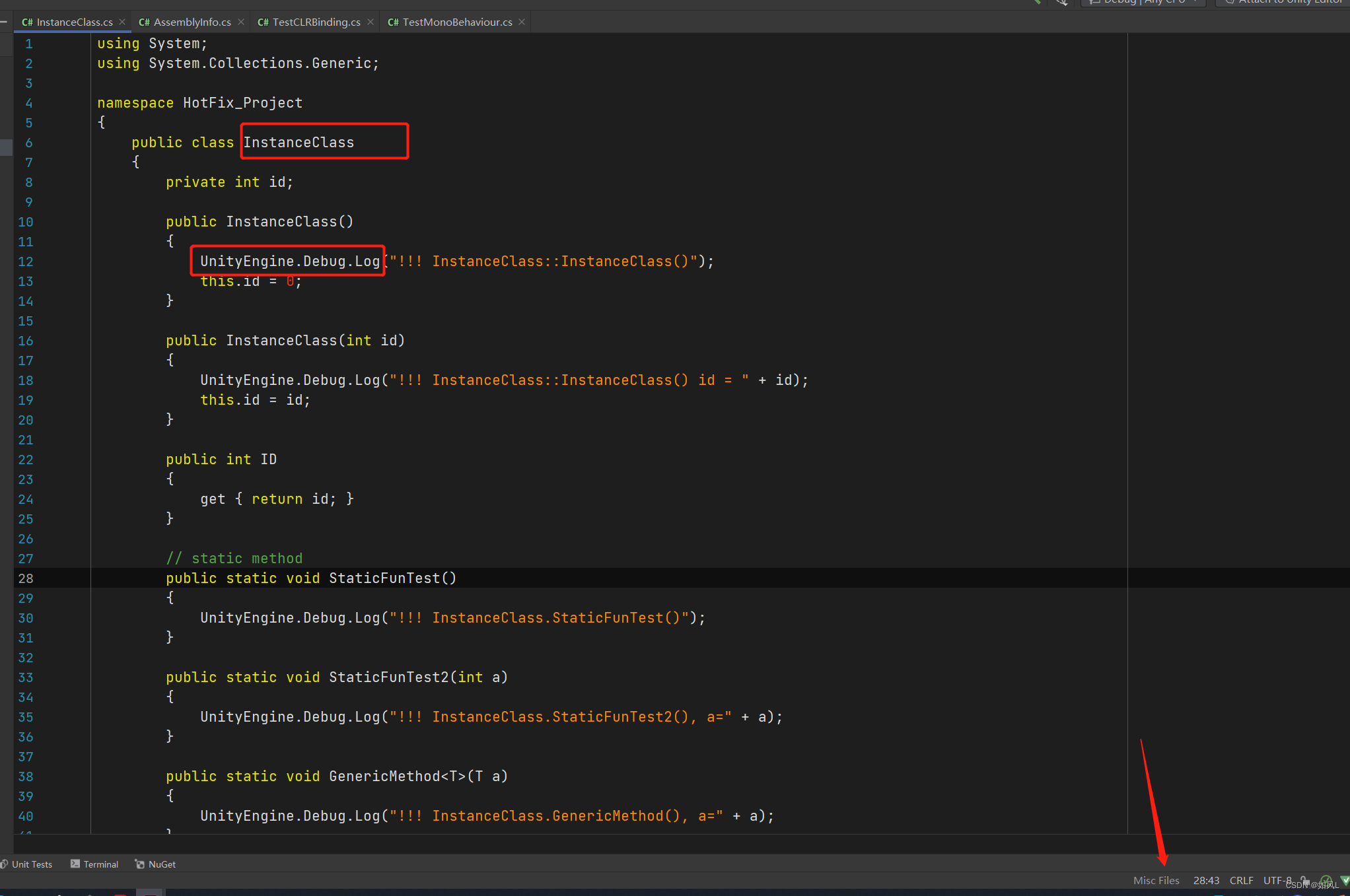Screen dimensions: 1350x896
Task: Click the Misc Files context indicator
Action: pos(1156,880)
